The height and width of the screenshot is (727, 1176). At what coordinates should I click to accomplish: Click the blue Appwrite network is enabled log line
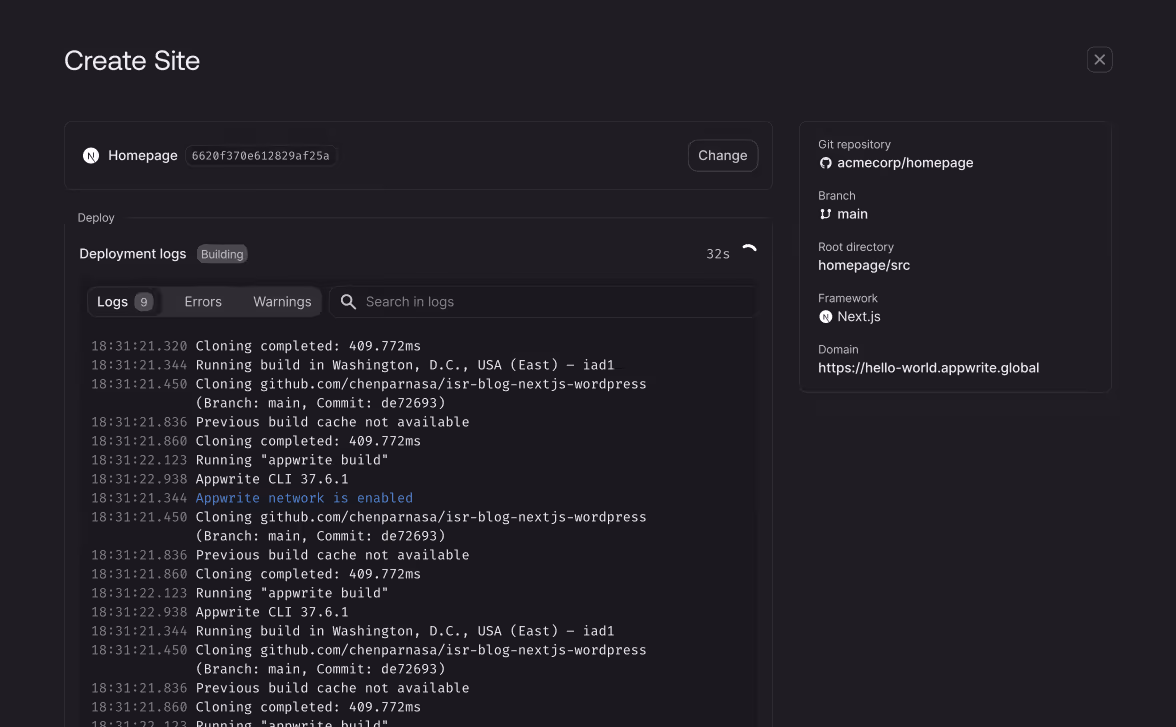click(x=304, y=497)
